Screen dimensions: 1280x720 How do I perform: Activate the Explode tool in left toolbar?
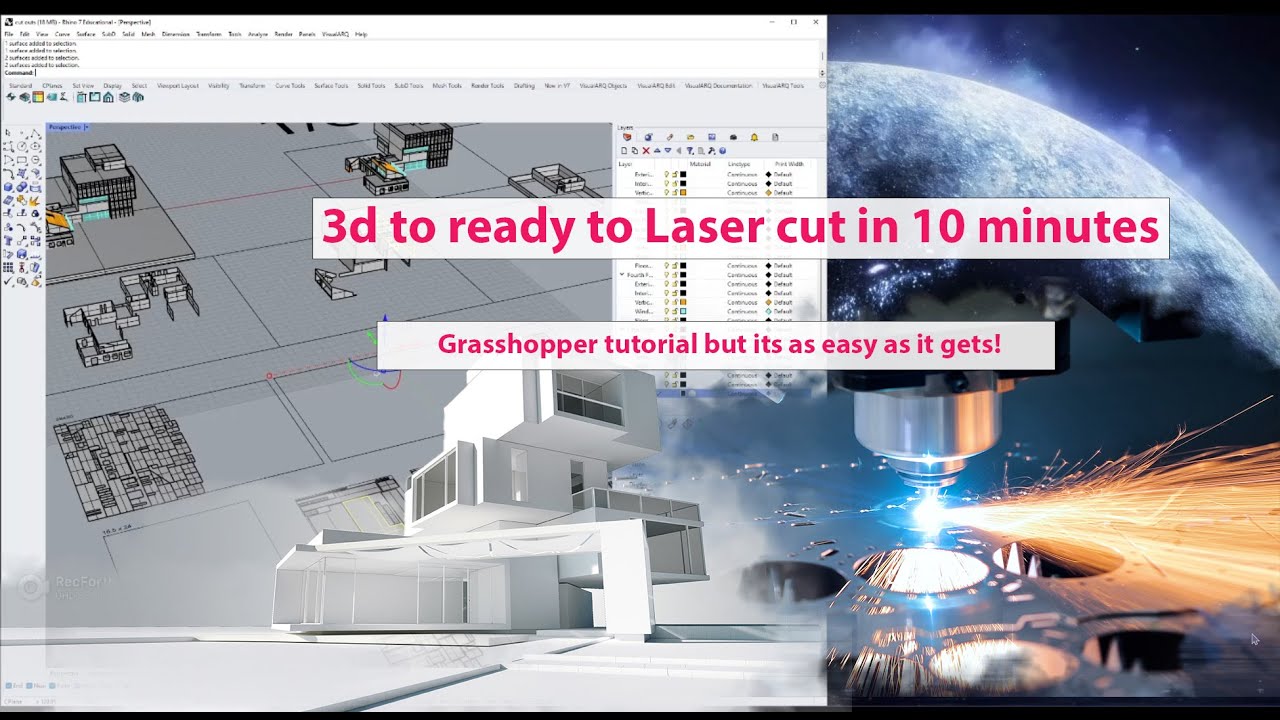pyautogui.click(x=35, y=200)
